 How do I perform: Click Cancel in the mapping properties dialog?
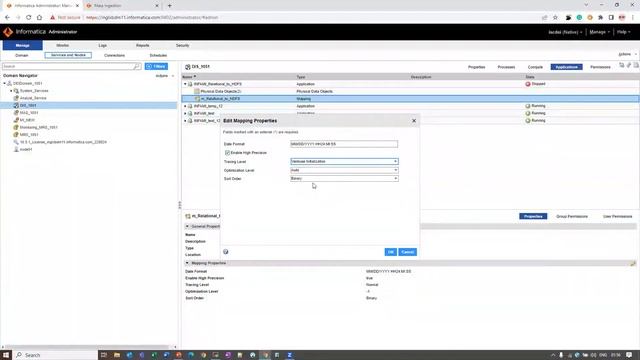407,252
